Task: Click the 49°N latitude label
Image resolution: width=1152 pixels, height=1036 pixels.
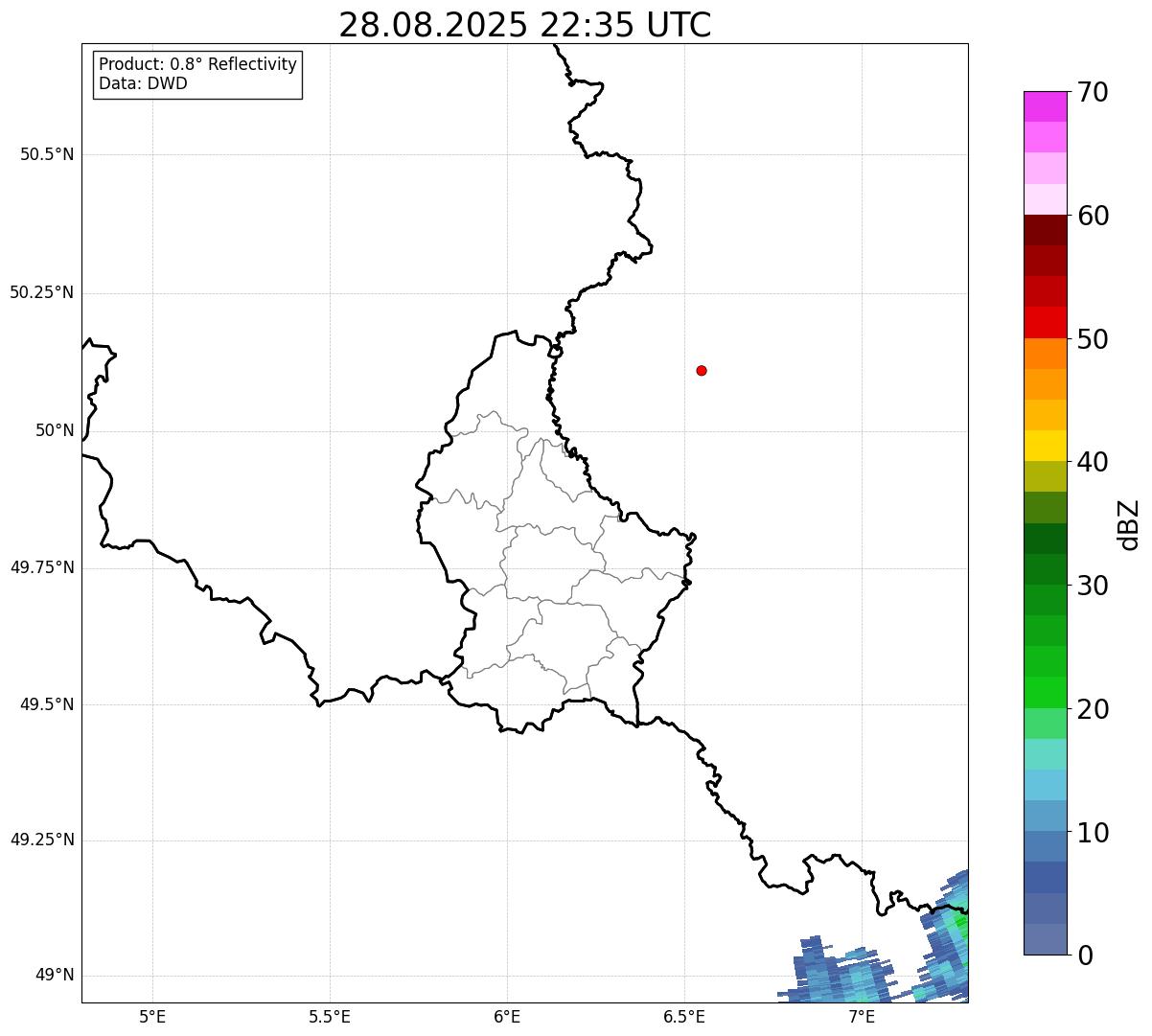Action: (x=55, y=976)
